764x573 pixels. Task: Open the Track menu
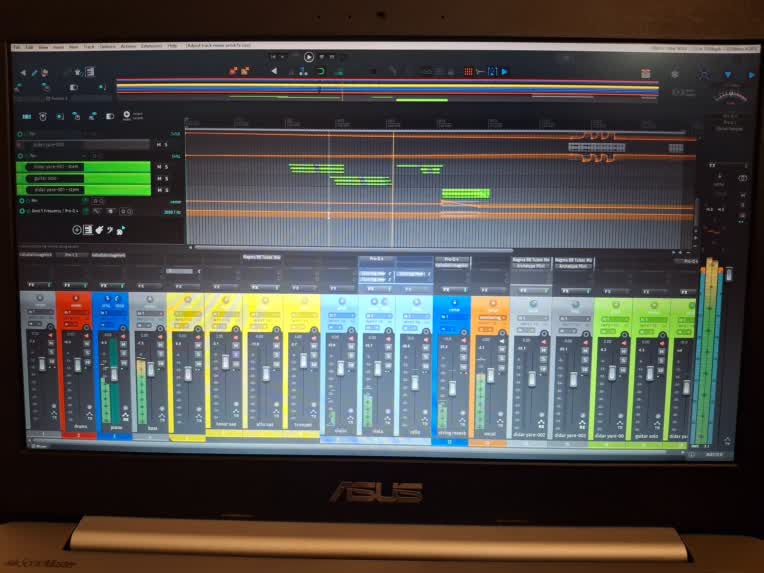click(x=89, y=47)
